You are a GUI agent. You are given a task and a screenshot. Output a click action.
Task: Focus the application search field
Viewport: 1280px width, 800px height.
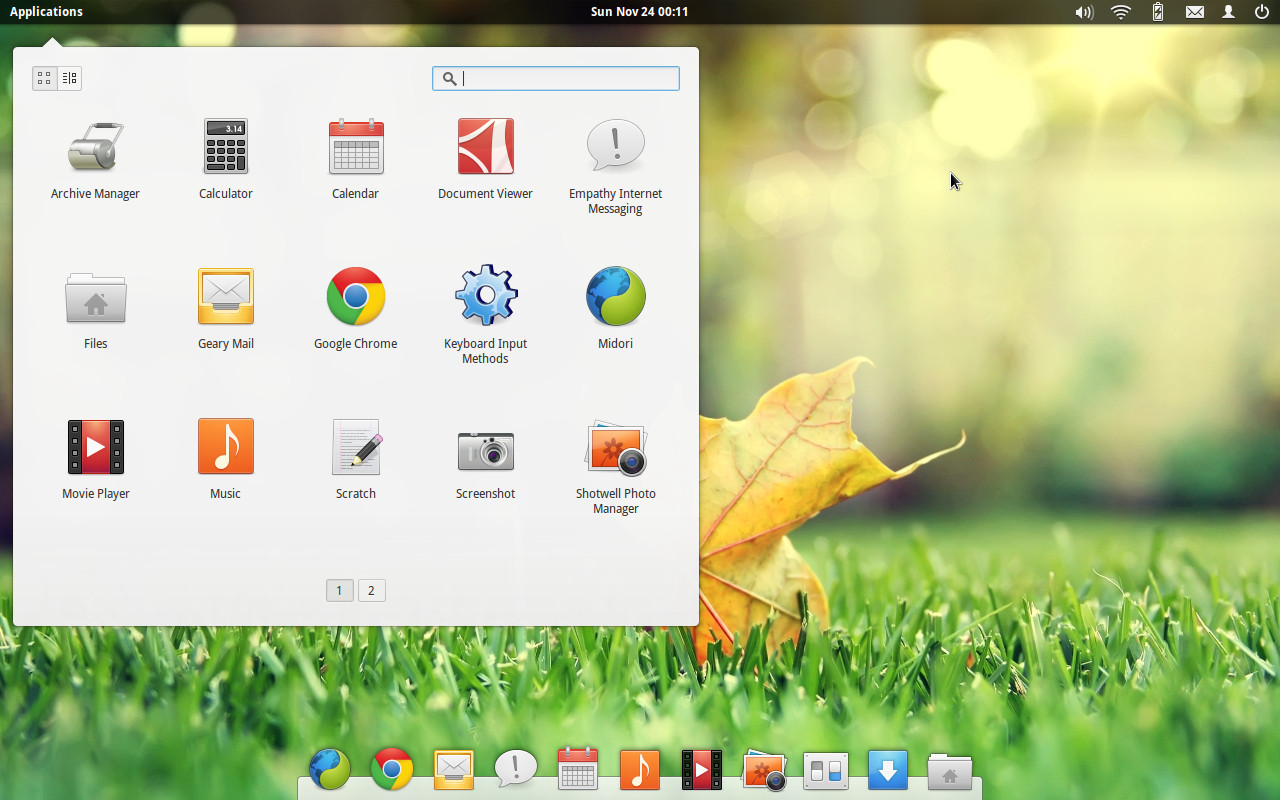tap(556, 78)
